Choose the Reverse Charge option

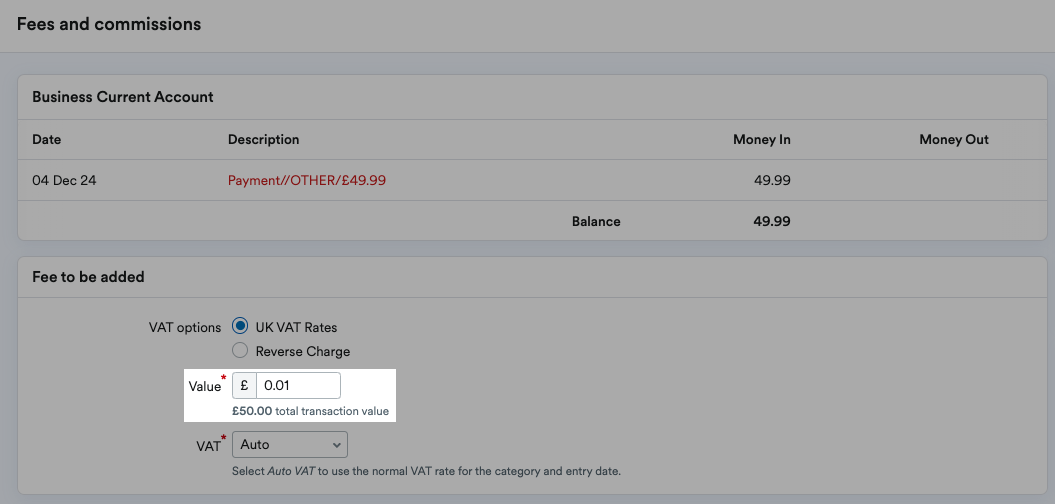coord(240,351)
